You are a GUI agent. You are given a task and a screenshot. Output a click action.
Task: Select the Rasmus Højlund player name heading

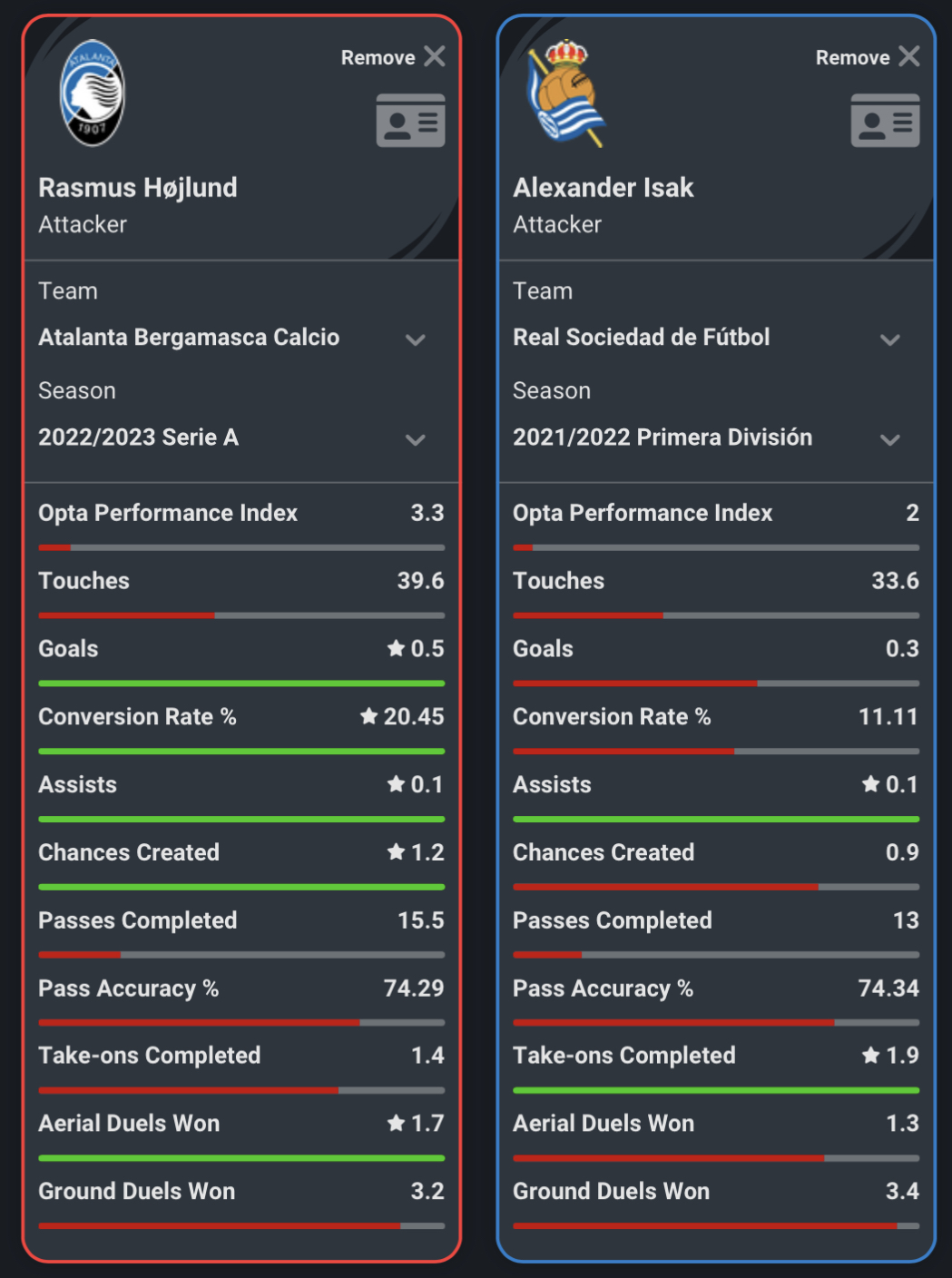[138, 188]
